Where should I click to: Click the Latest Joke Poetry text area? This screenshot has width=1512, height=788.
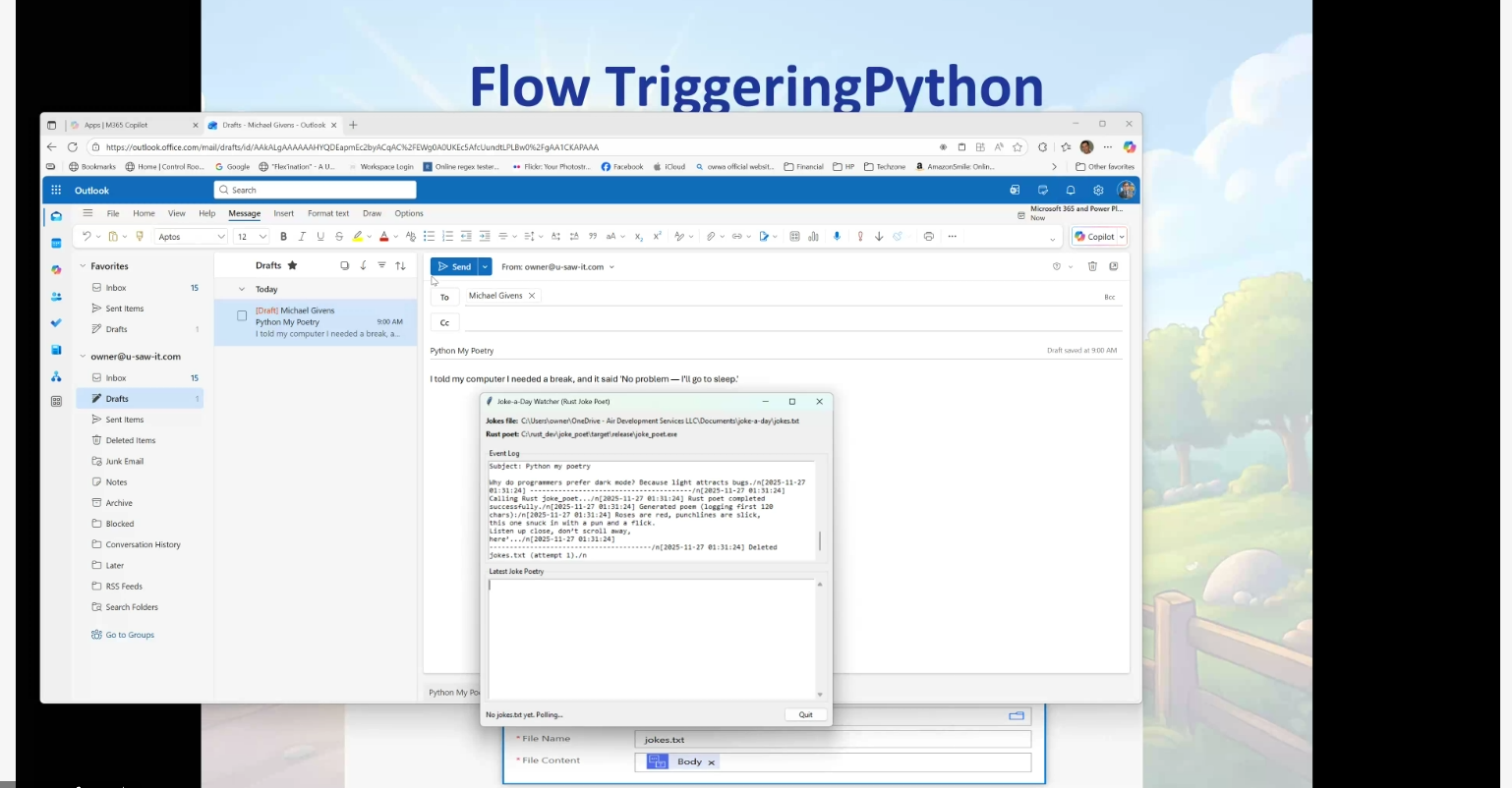tap(652, 639)
